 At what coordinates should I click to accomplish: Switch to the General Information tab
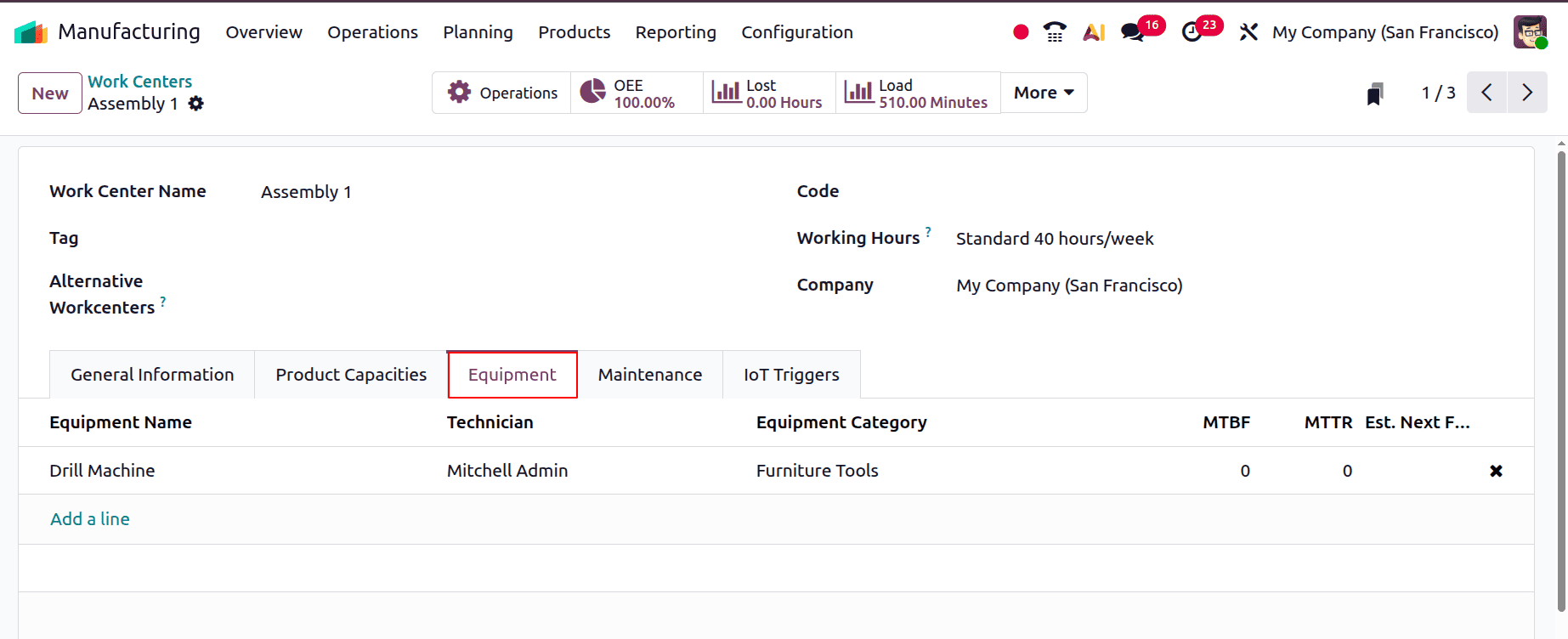[x=152, y=375]
